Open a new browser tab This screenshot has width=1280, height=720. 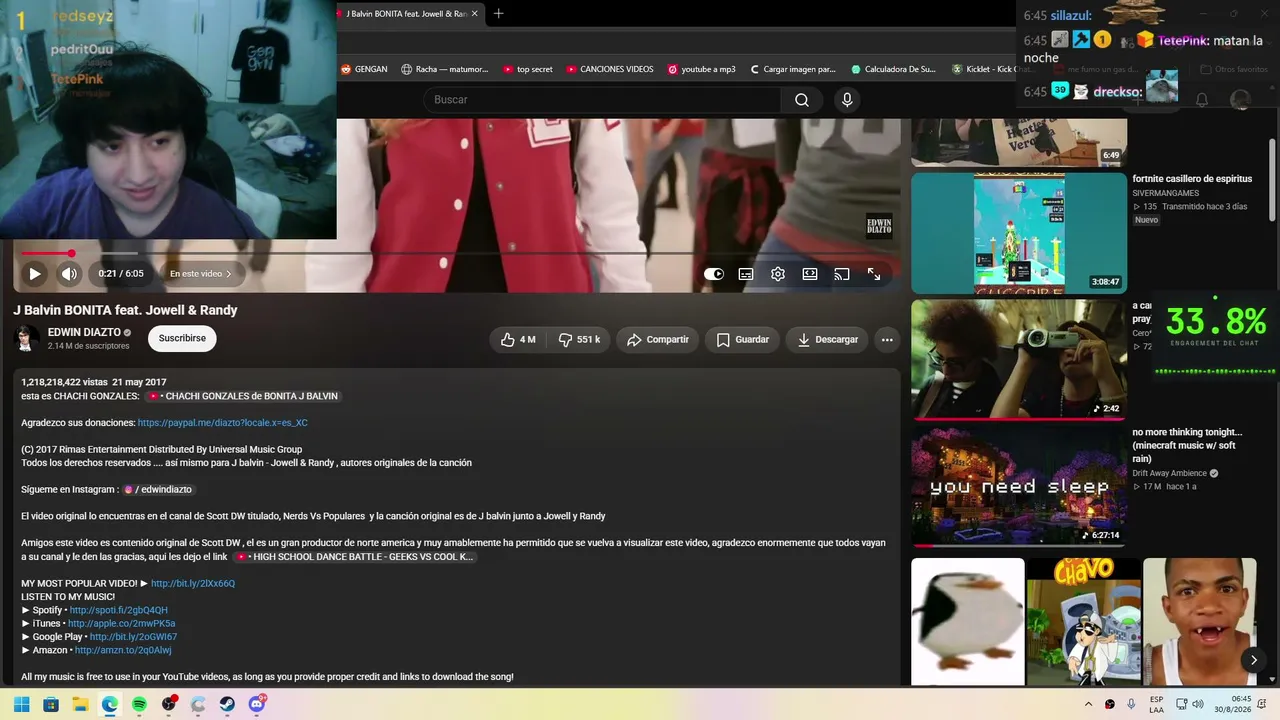(x=498, y=13)
